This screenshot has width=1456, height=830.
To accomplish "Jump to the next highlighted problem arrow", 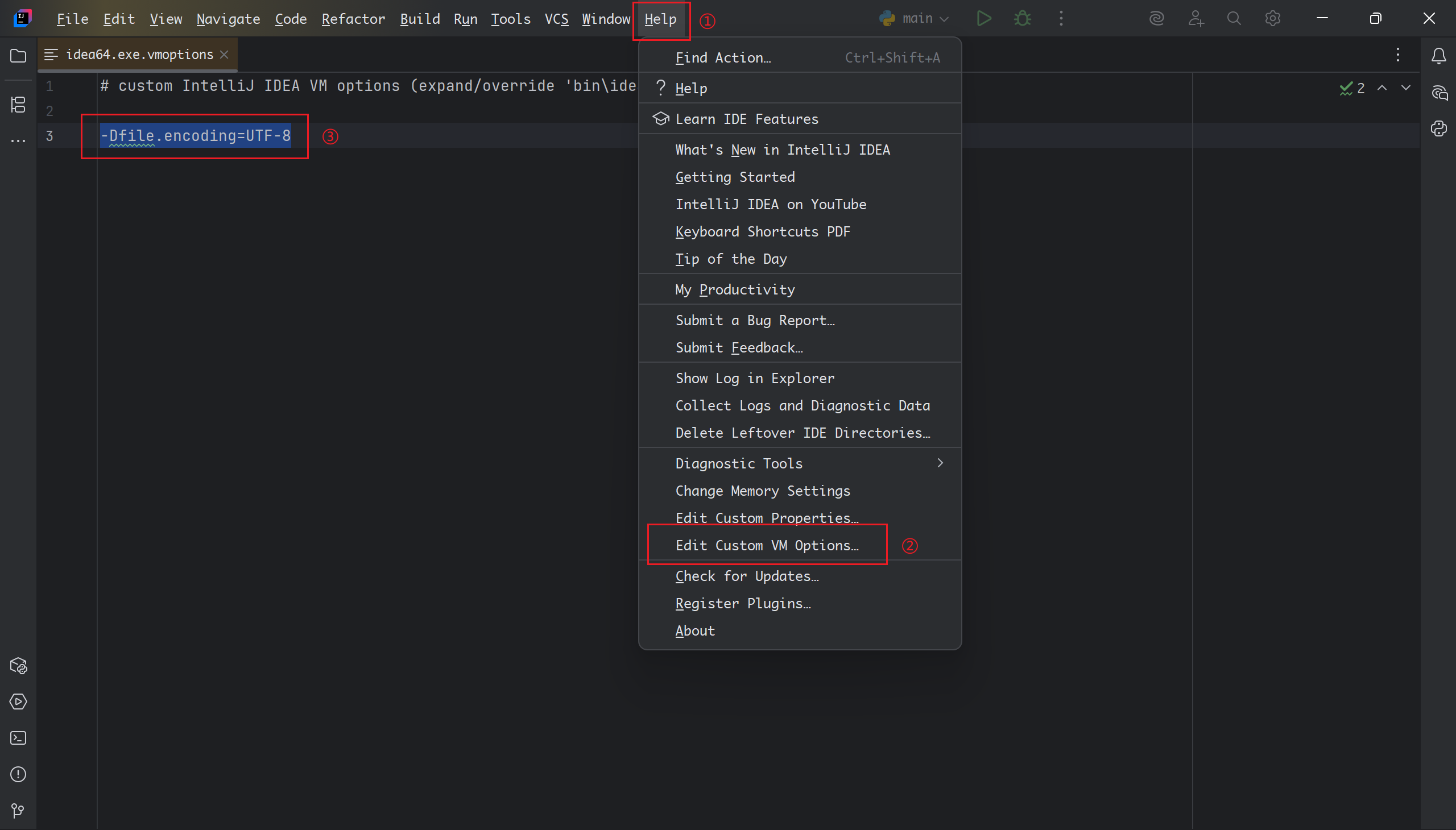I will pyautogui.click(x=1405, y=88).
